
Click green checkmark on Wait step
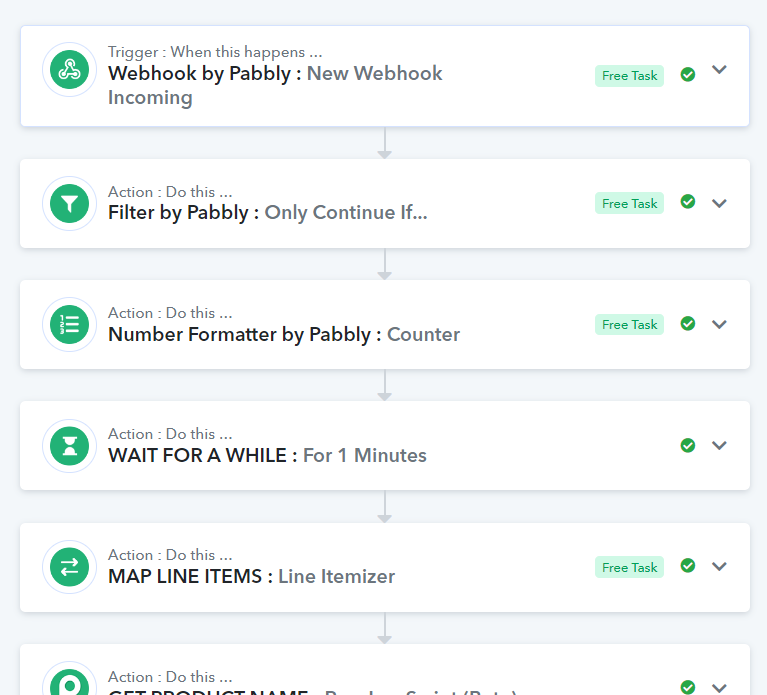pyautogui.click(x=688, y=445)
